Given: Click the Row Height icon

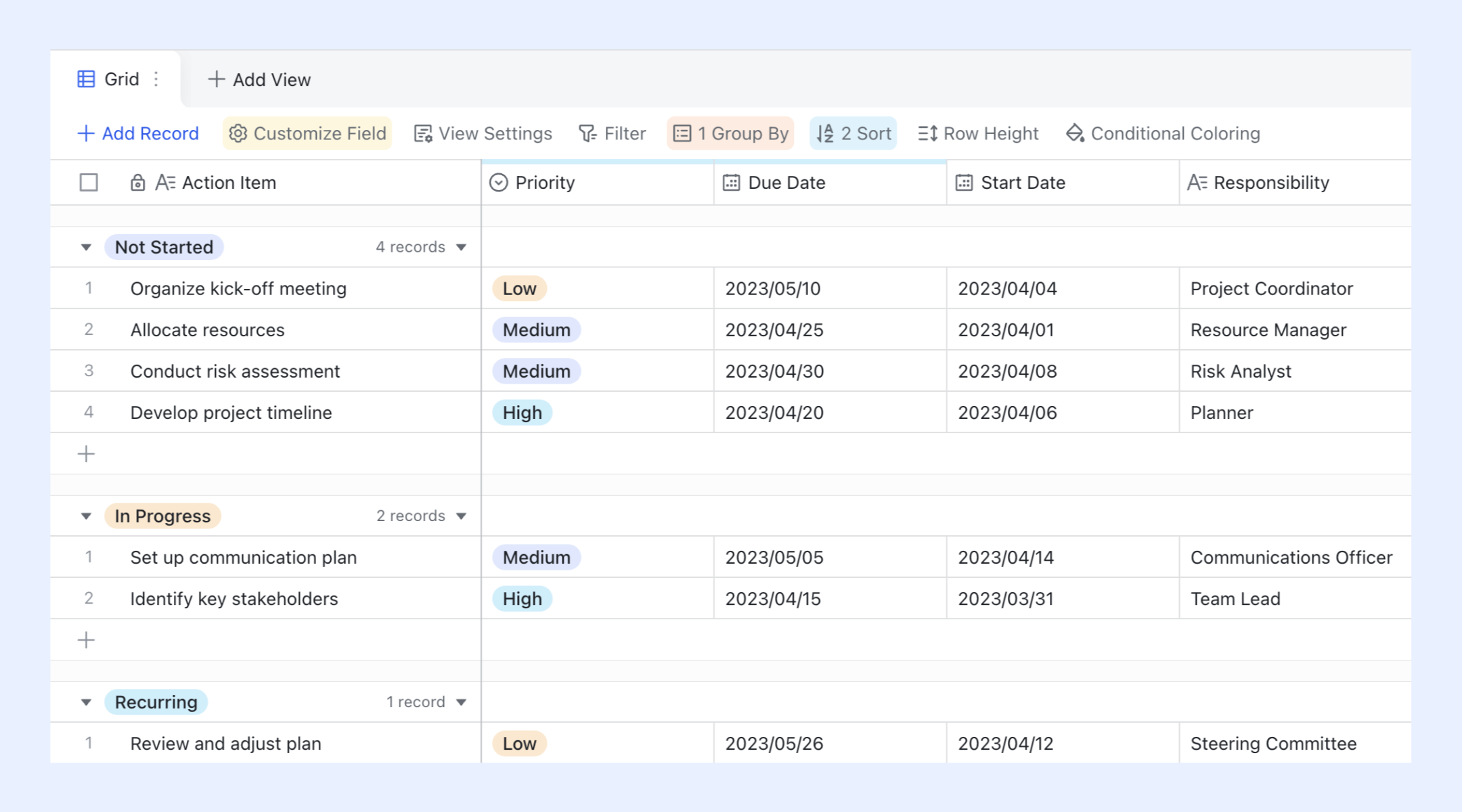Looking at the screenshot, I should pos(927,133).
